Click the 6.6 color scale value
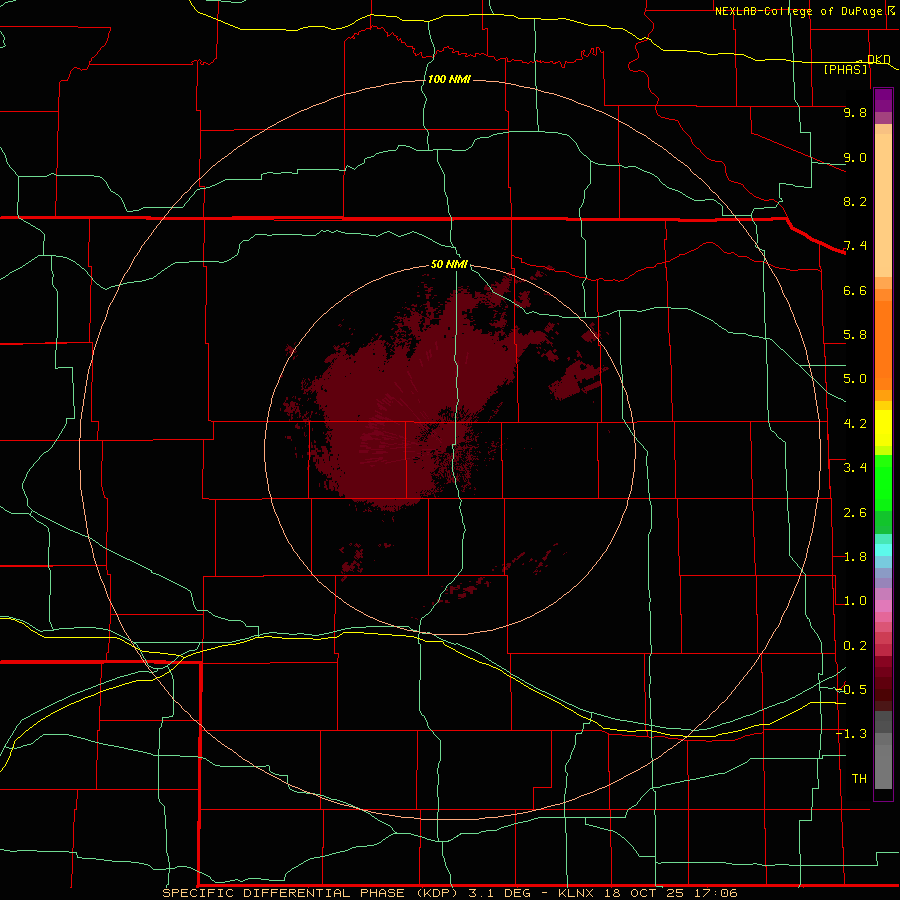This screenshot has height=900, width=900. tap(855, 290)
